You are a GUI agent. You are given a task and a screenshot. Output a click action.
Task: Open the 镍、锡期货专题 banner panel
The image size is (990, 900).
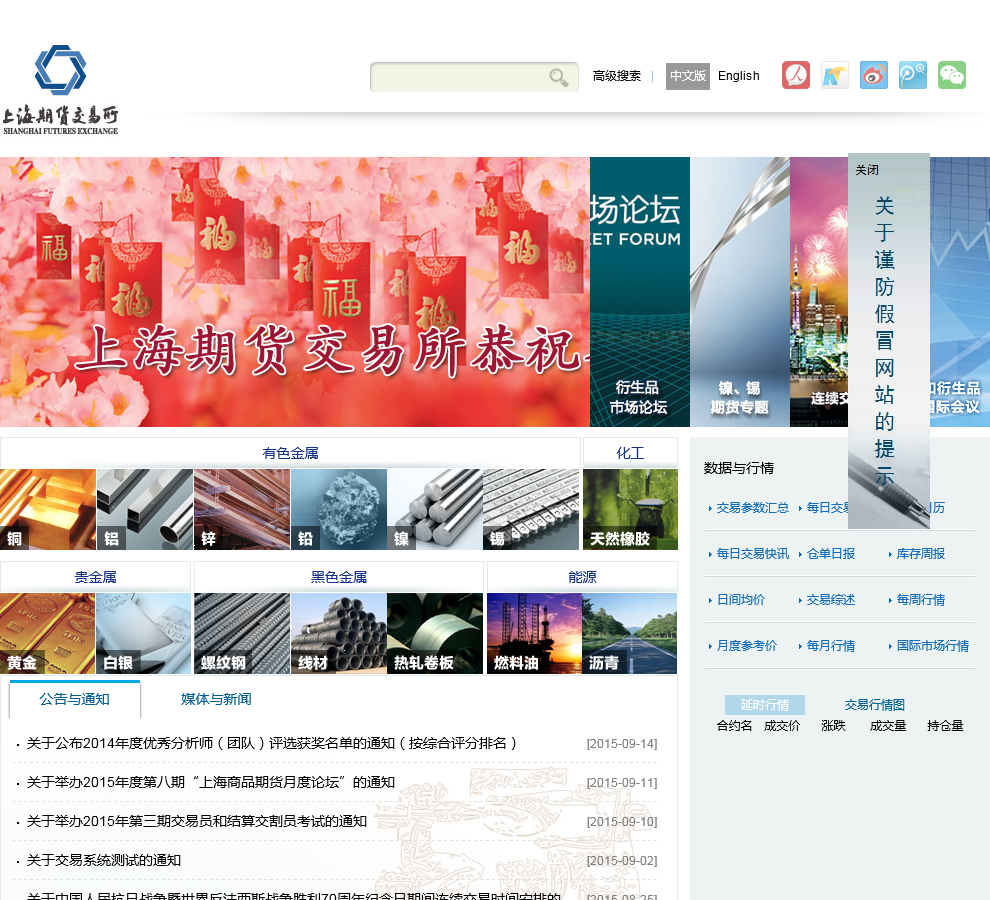click(x=739, y=292)
